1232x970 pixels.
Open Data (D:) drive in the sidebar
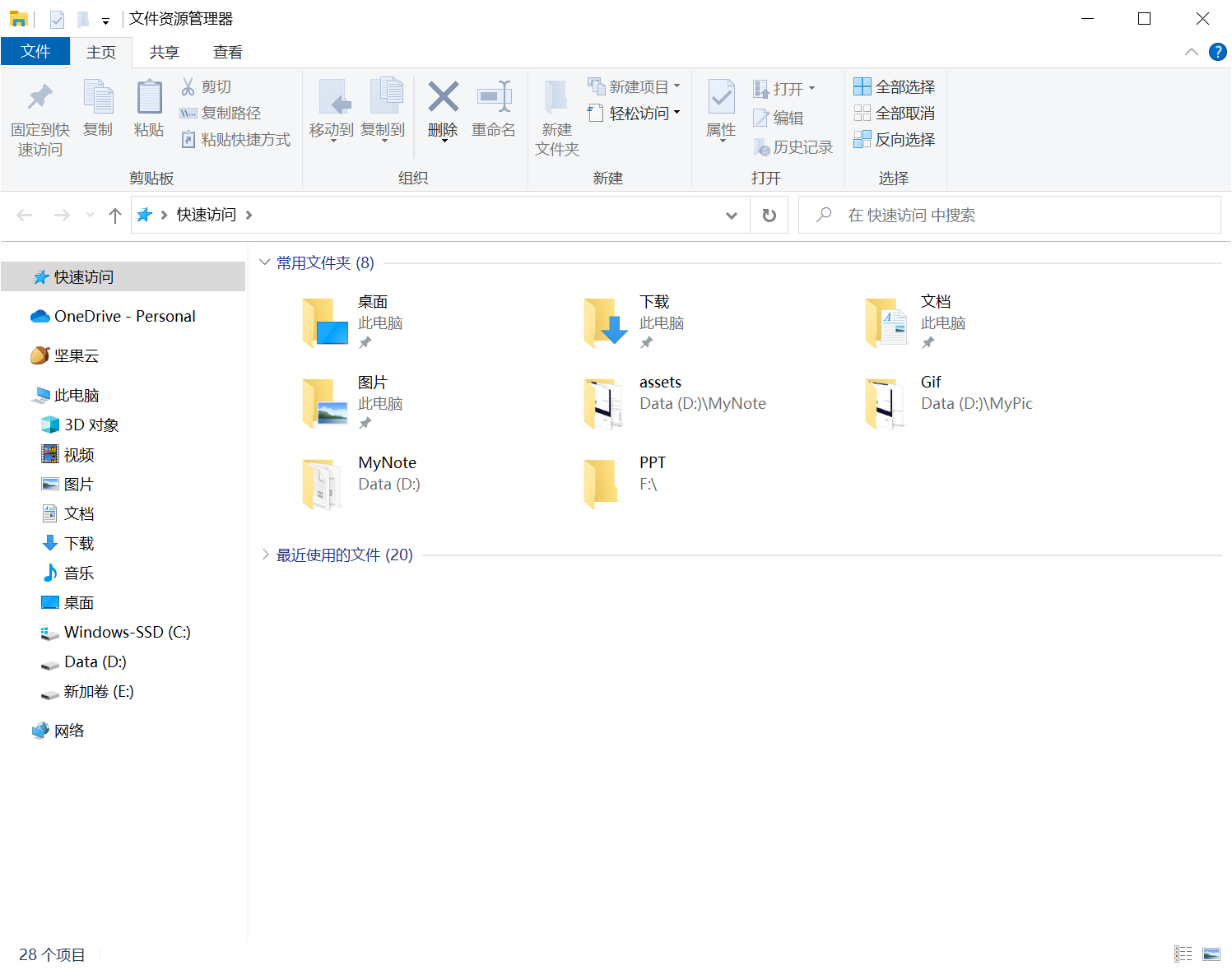point(123,661)
